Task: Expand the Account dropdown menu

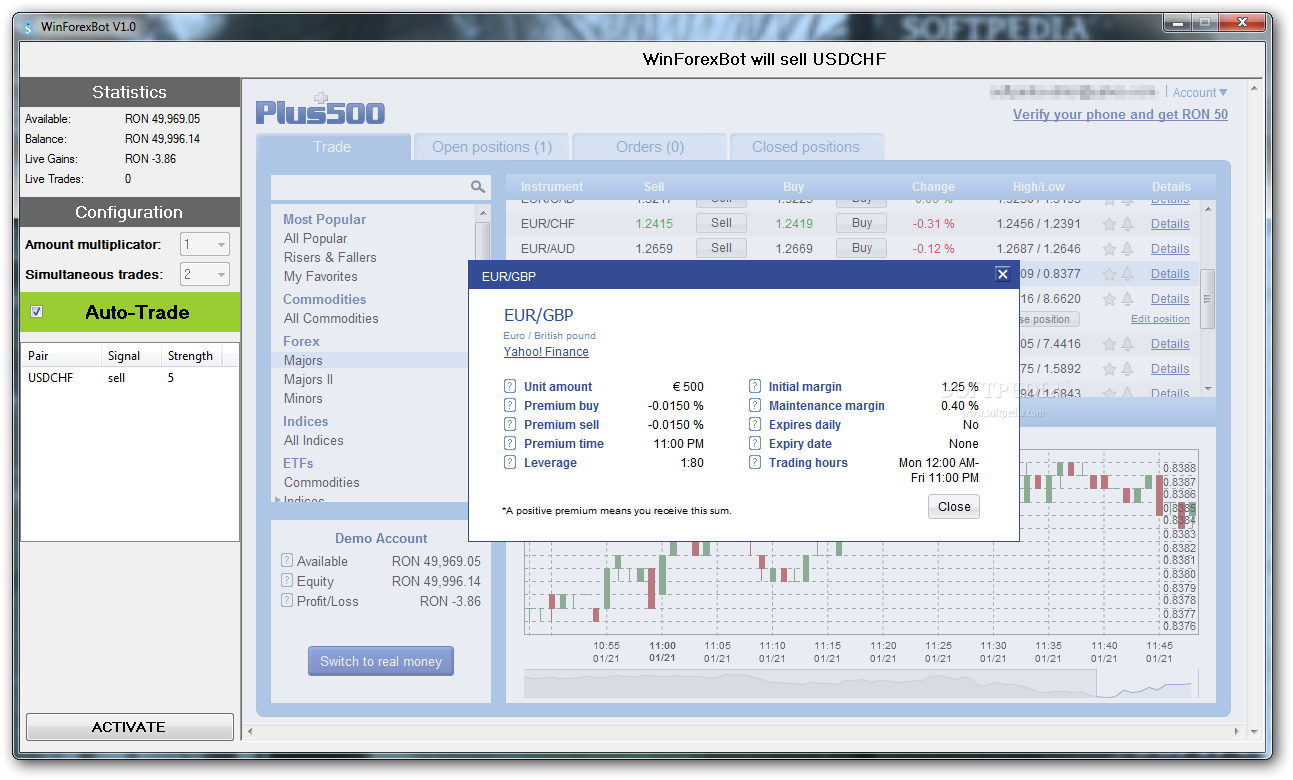Action: [x=1200, y=93]
